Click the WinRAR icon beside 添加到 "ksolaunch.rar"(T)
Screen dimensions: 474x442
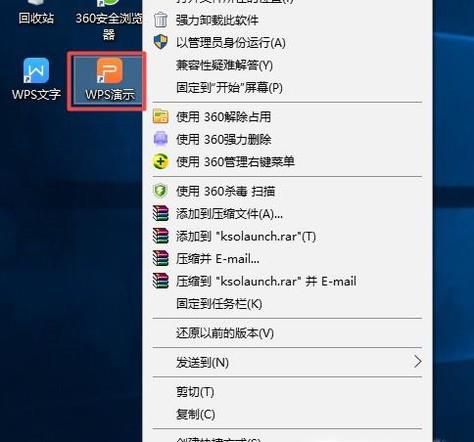pos(161,236)
